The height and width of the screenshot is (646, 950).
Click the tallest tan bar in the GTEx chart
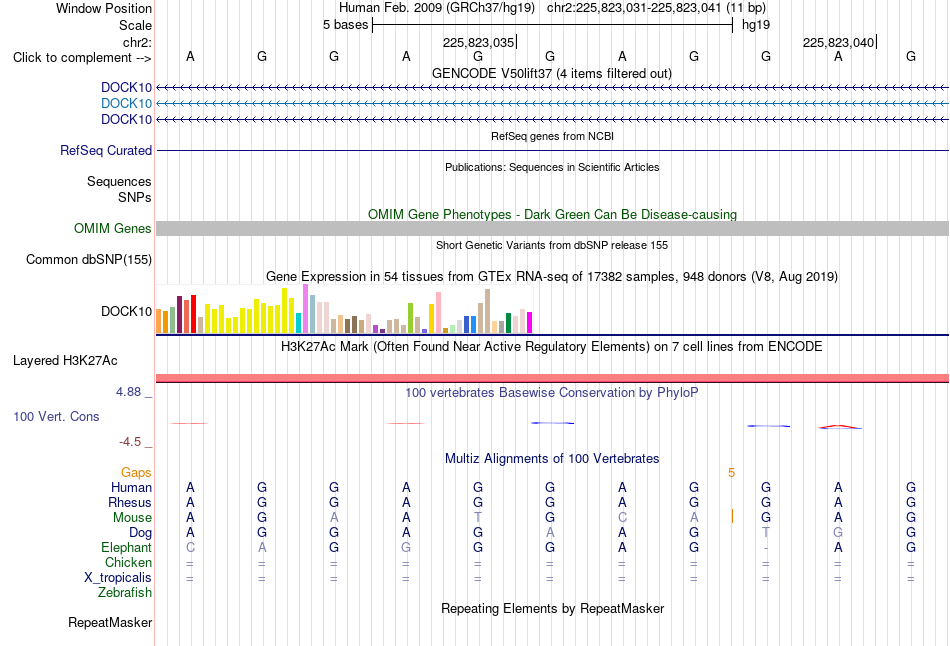487,311
